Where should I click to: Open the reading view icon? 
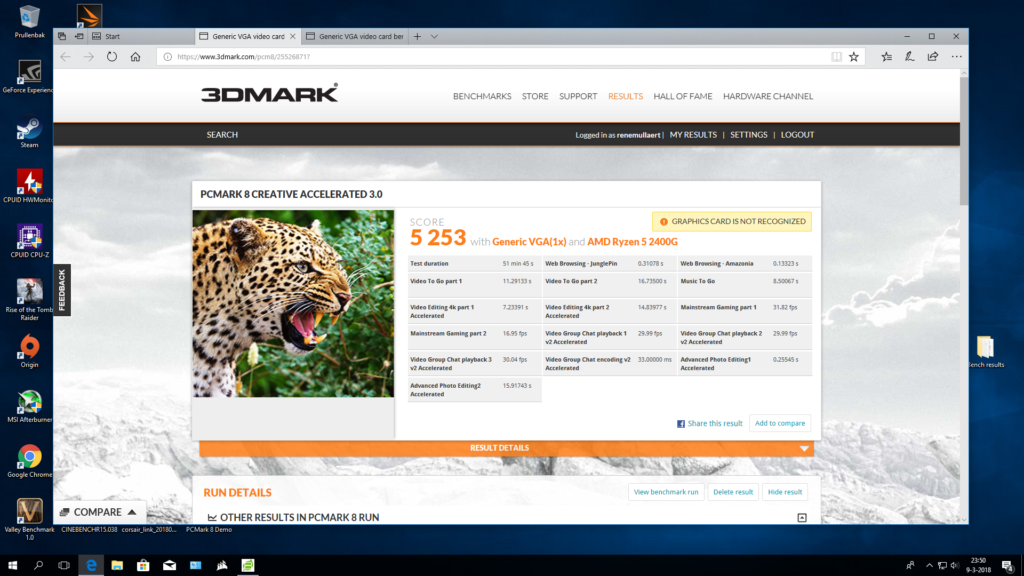pos(836,57)
